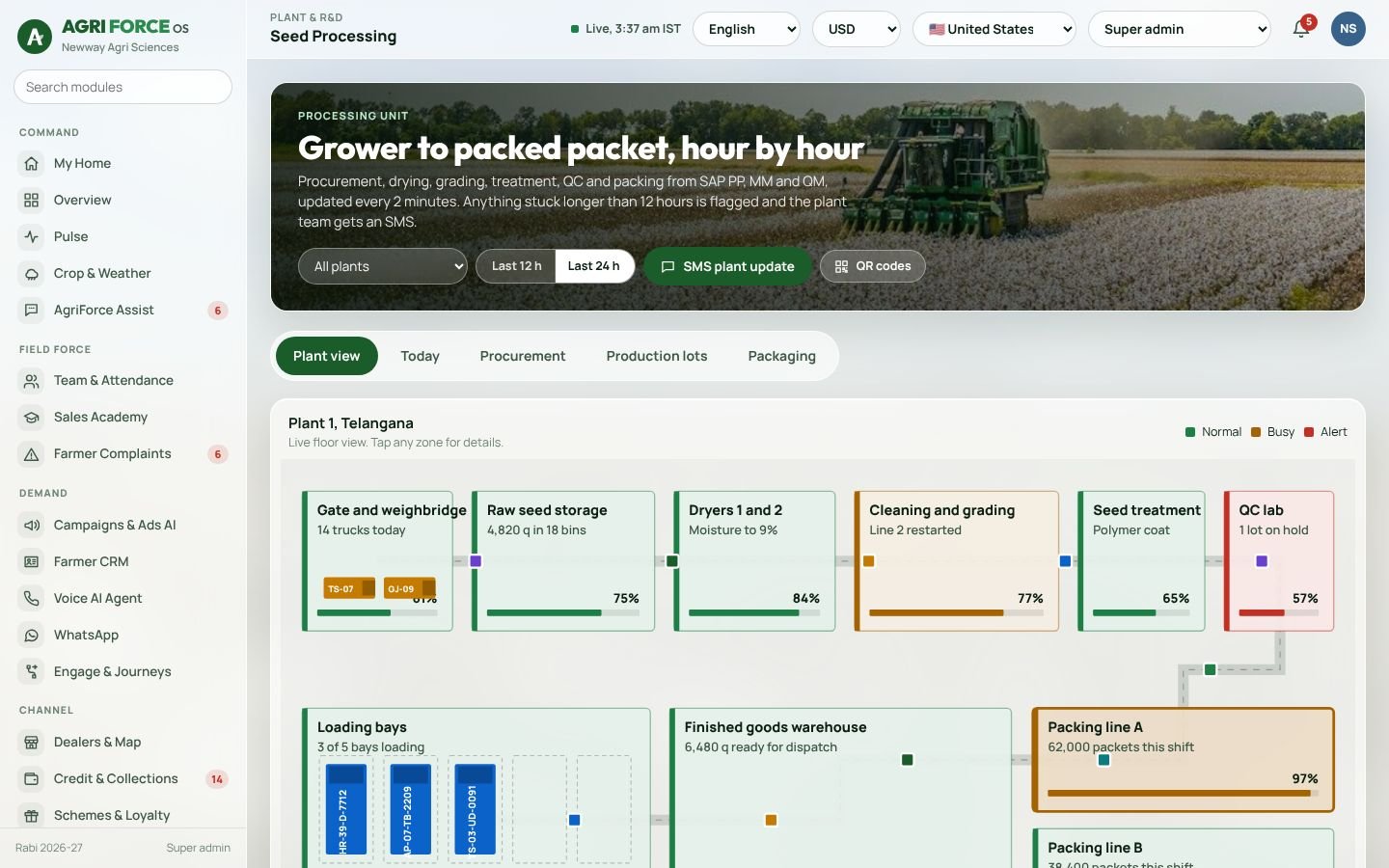
Task: Open notifications bell with 5 badge
Action: [1301, 29]
